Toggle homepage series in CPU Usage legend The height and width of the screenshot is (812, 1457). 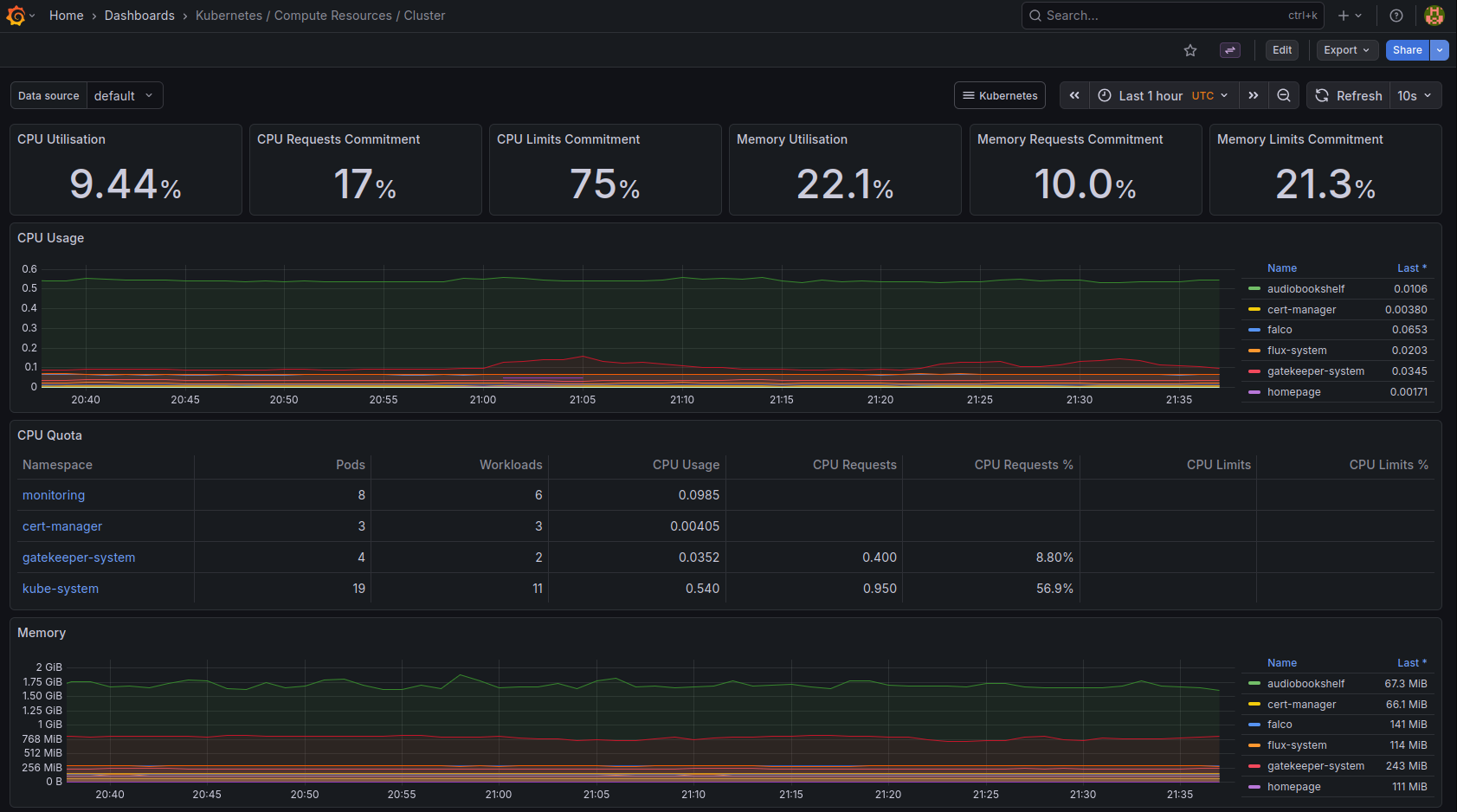pos(1293,392)
